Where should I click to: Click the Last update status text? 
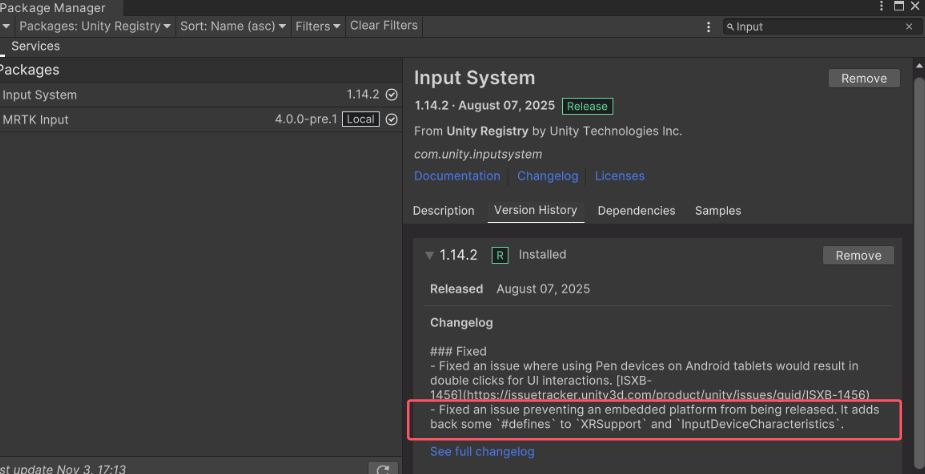coord(63,469)
